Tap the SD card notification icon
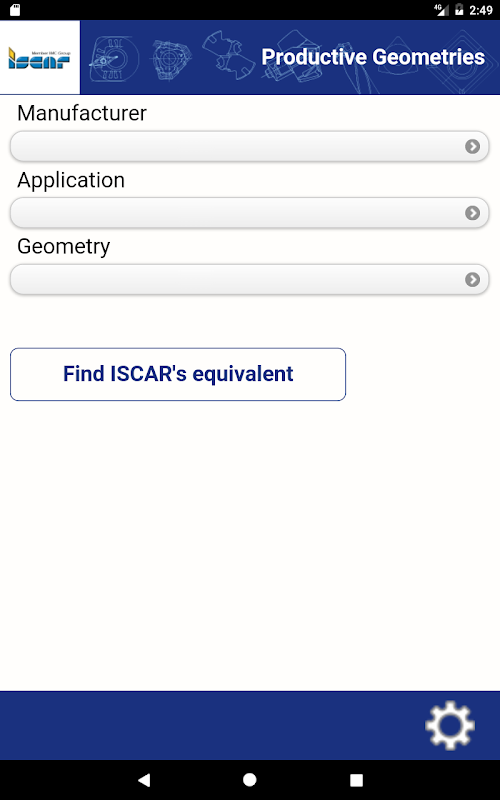Screen dimensions: 500x800 point(15,10)
